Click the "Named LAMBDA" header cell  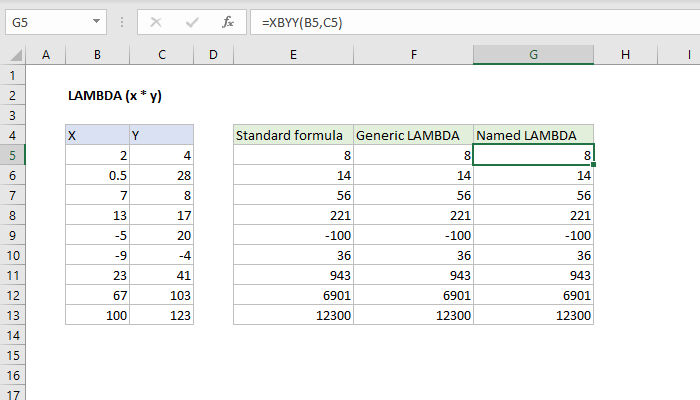click(x=533, y=135)
